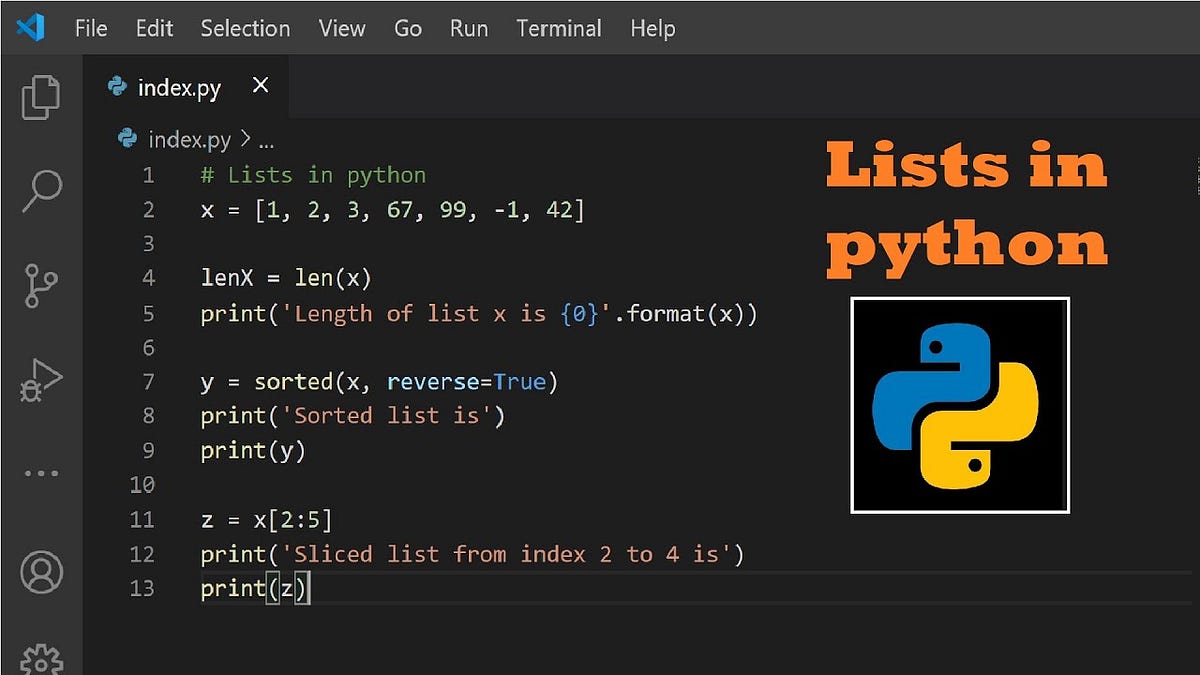Open the Manage gear icon
The width and height of the screenshot is (1200, 675).
coord(41,659)
